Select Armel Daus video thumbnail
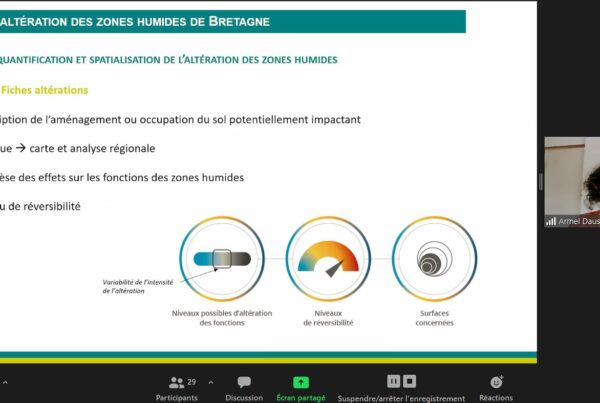This screenshot has height=403, width=600. 572,180
